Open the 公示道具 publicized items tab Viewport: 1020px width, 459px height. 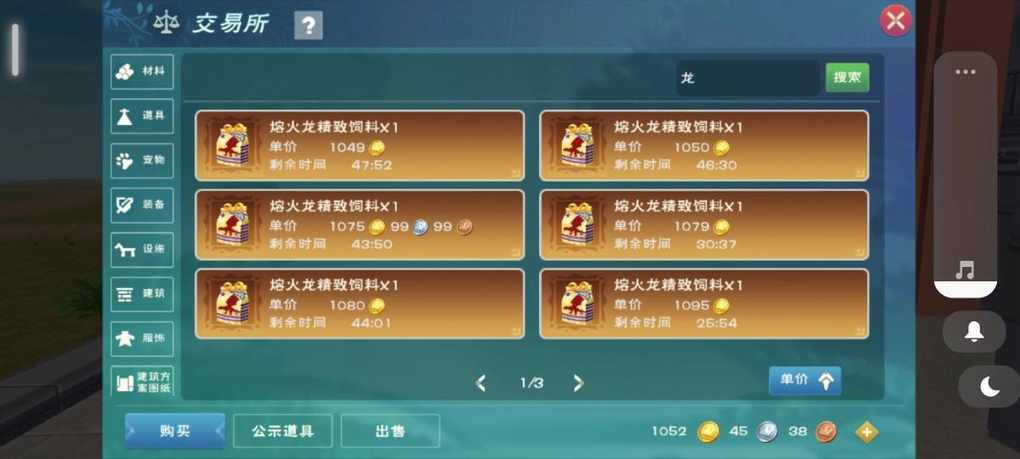pos(283,431)
